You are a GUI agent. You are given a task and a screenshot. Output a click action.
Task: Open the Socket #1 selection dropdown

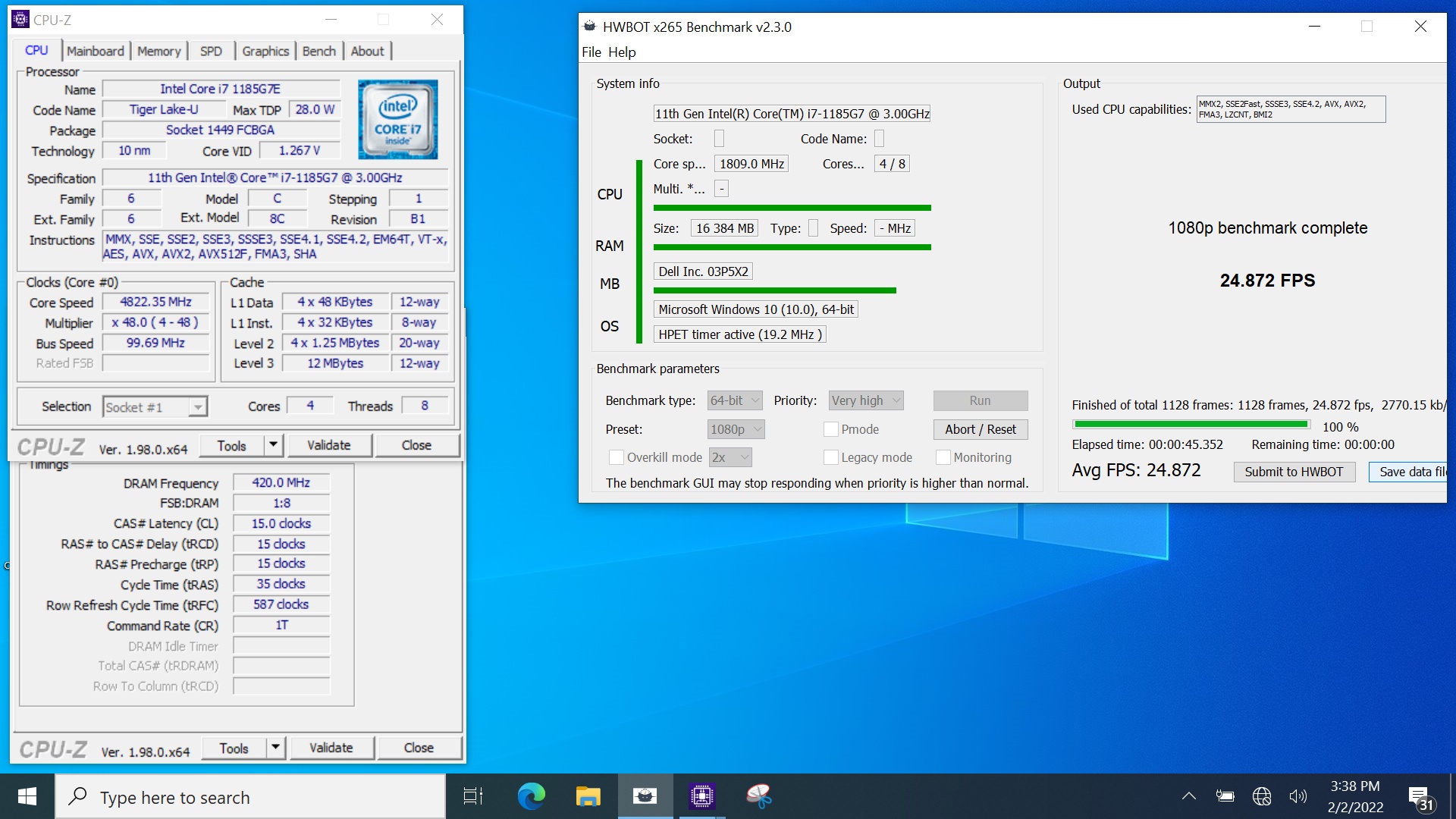pos(155,407)
